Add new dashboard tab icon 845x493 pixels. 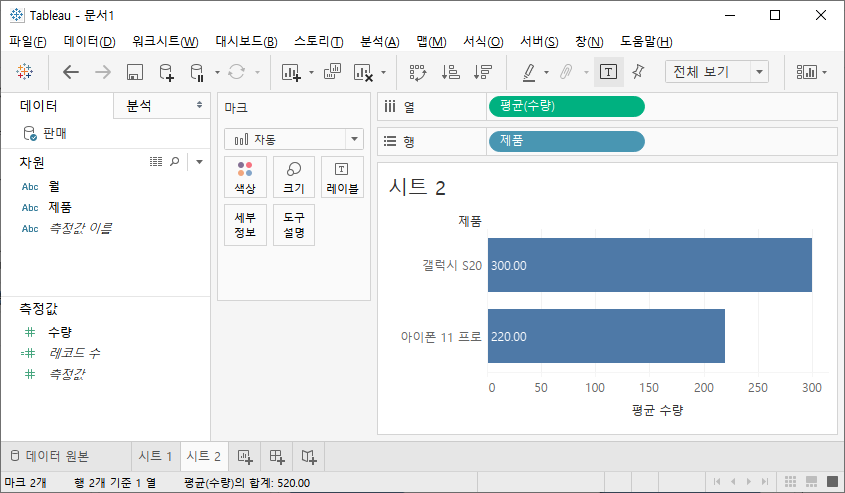[277, 457]
